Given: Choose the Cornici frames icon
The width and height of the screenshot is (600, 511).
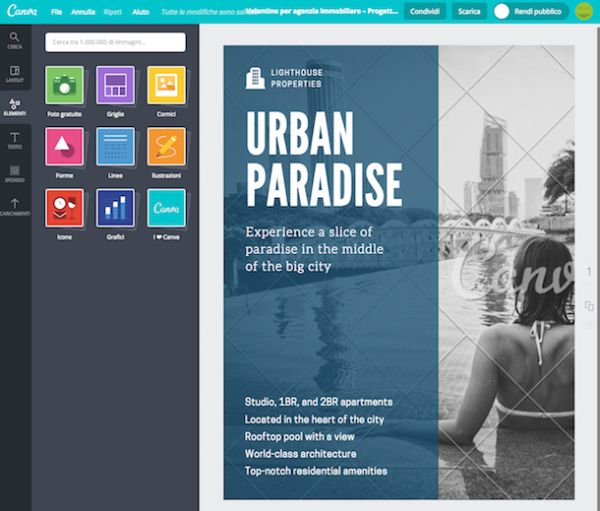Looking at the screenshot, I should [x=166, y=85].
